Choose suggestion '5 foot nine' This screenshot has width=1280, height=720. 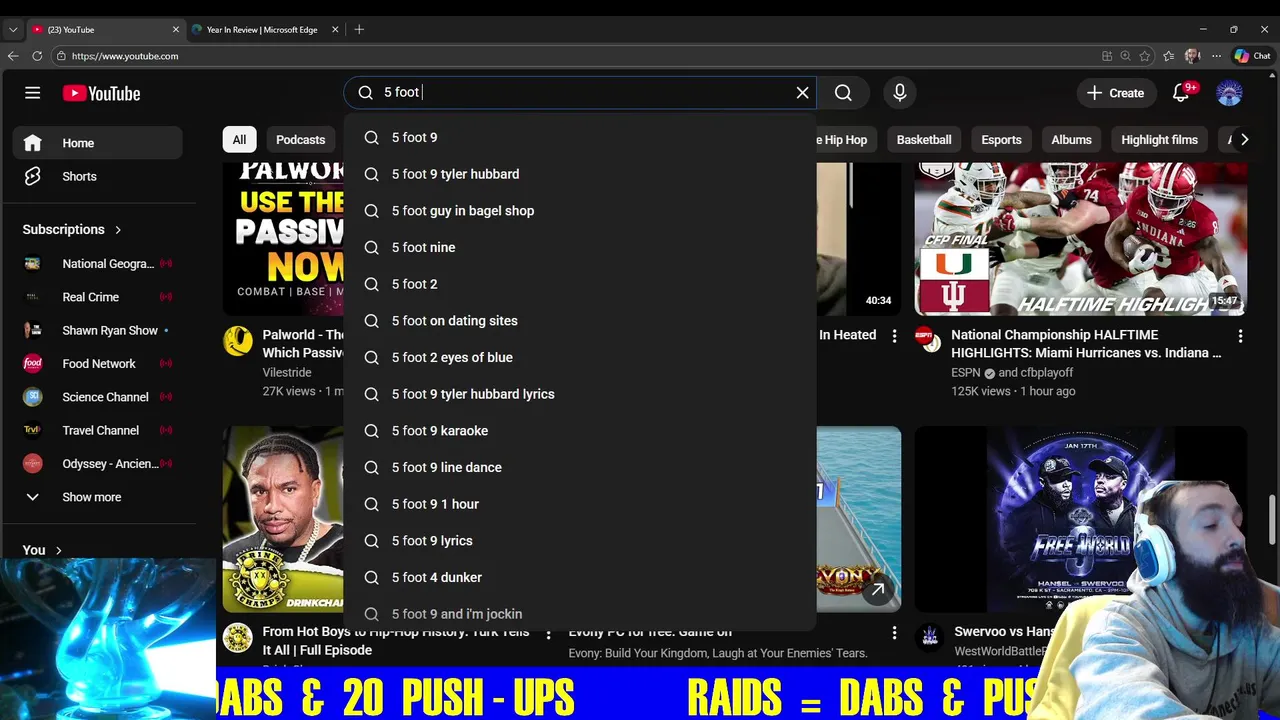pyautogui.click(x=580, y=248)
